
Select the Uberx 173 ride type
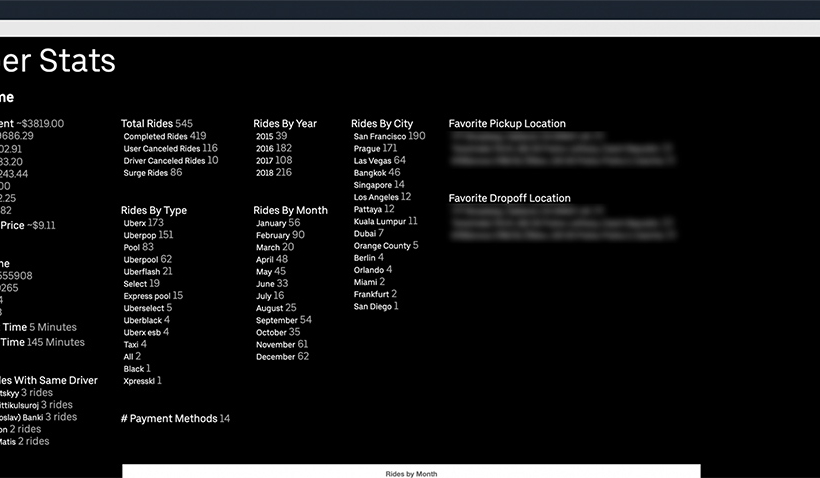pos(143,223)
